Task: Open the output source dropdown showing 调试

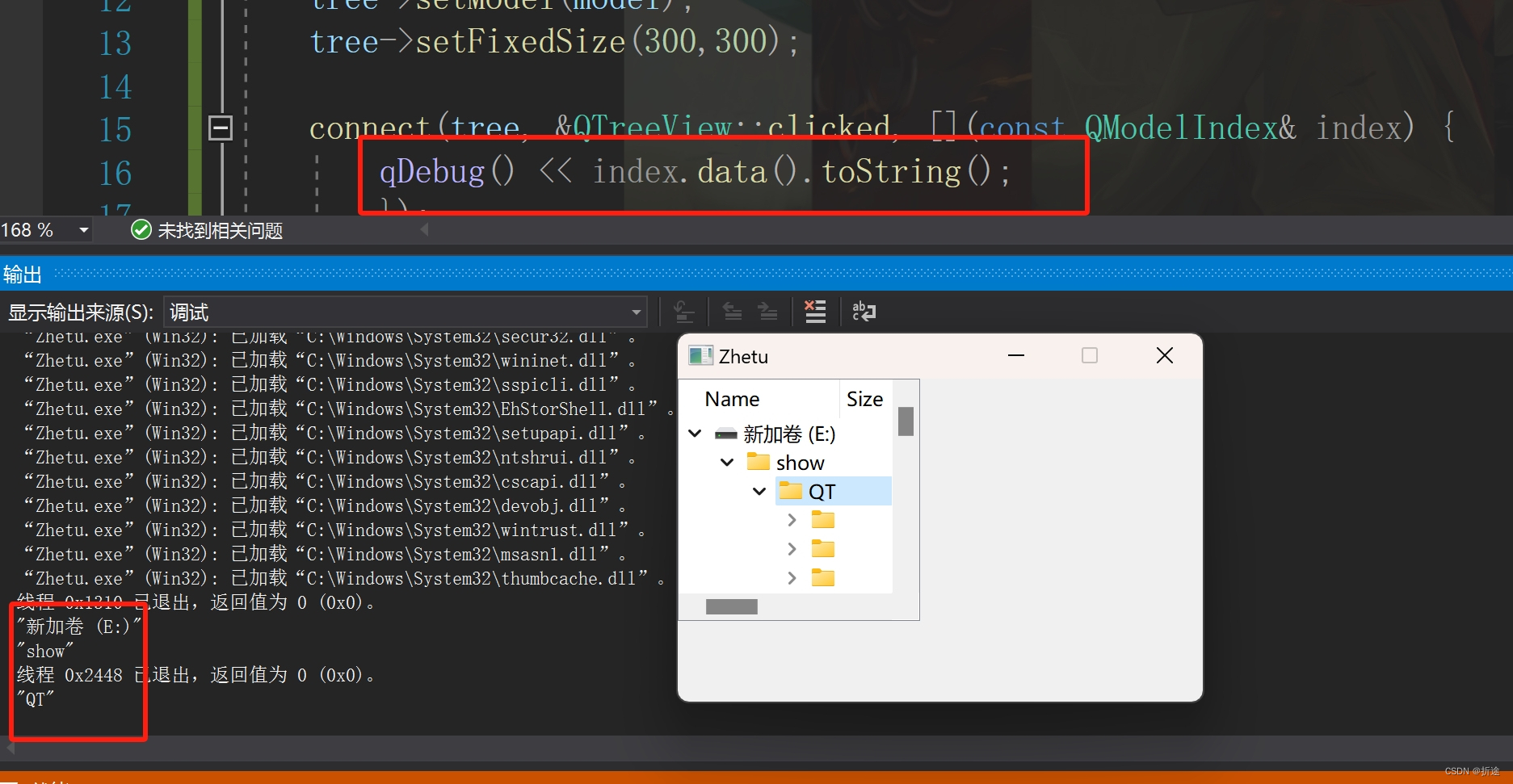Action: (407, 312)
